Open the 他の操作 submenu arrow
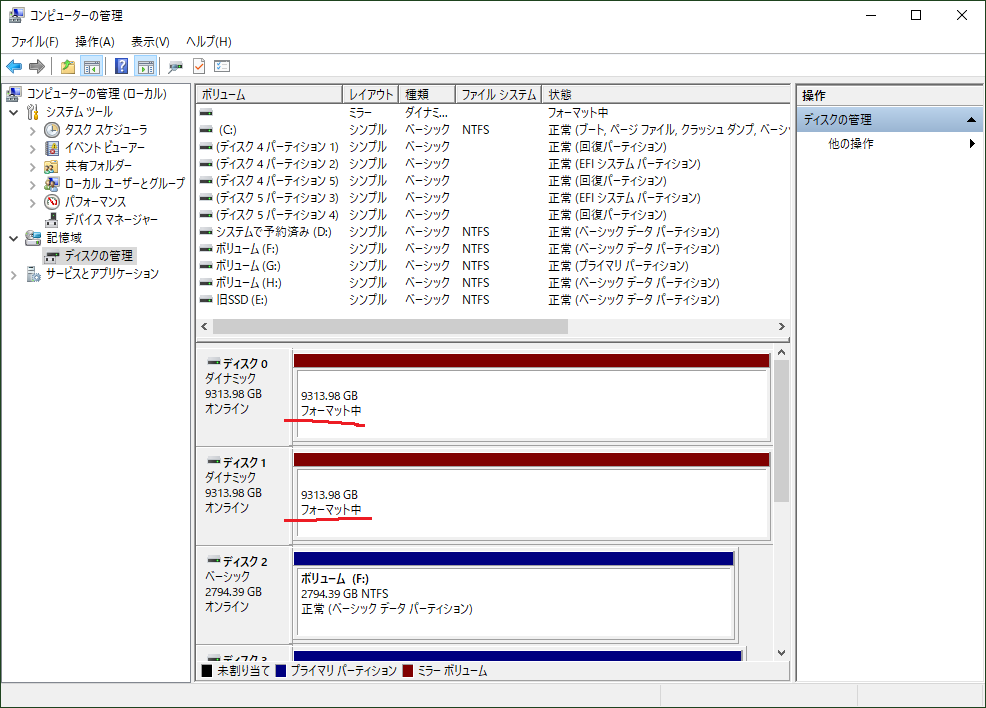The image size is (986, 708). tap(972, 143)
